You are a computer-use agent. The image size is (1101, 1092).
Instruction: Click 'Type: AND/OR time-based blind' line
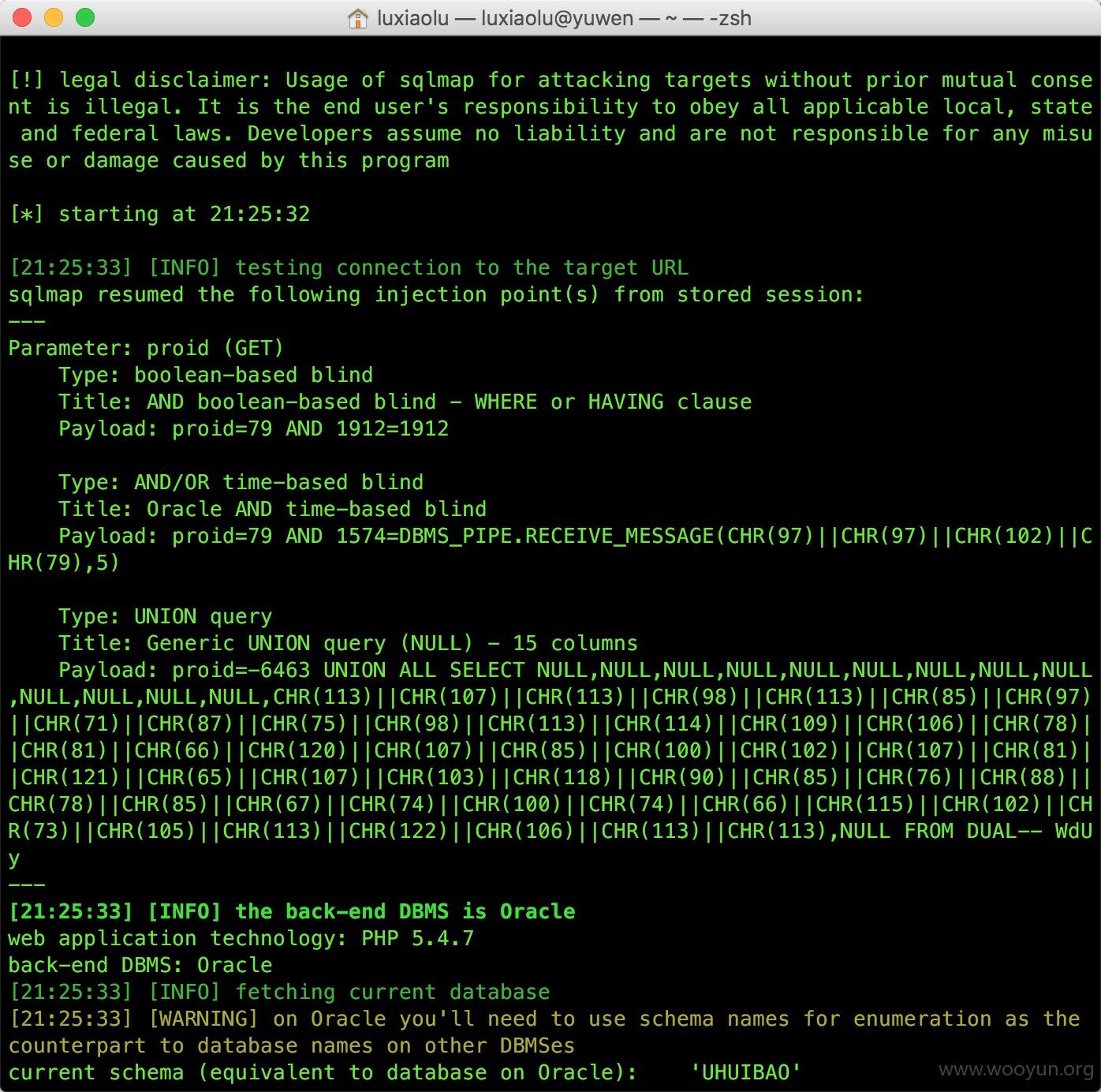pyautogui.click(x=241, y=482)
